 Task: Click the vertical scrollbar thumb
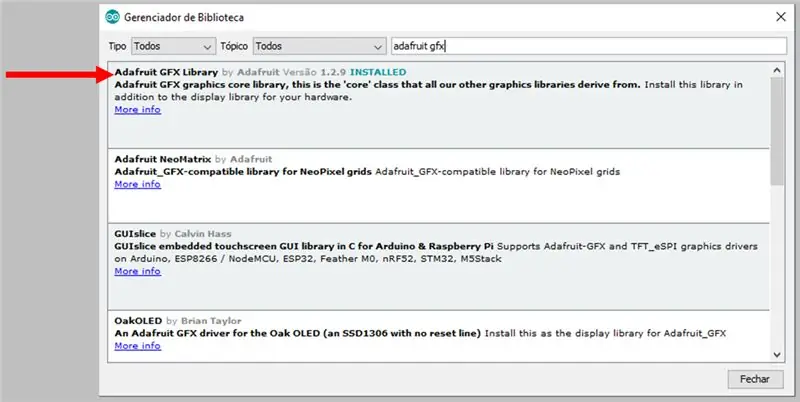(x=777, y=131)
